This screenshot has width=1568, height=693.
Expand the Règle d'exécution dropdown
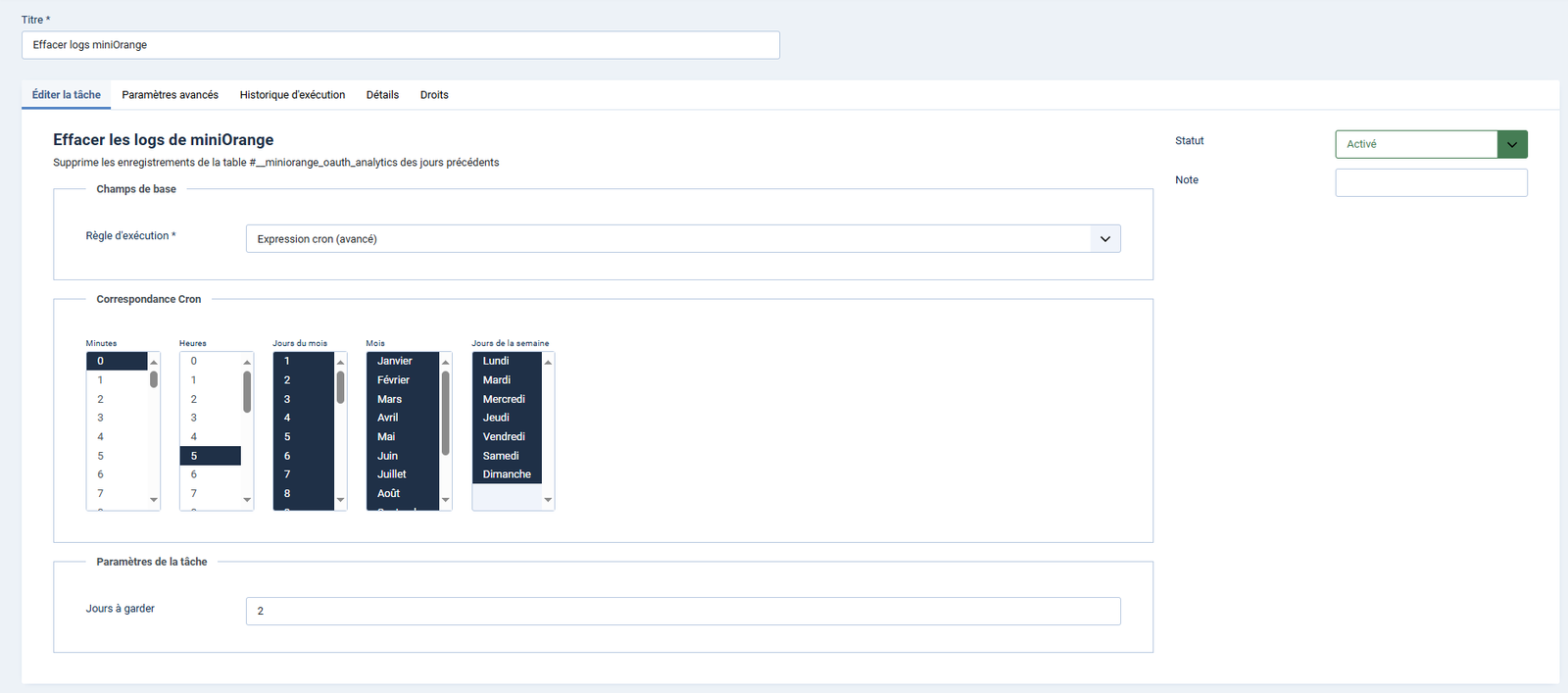click(x=682, y=239)
